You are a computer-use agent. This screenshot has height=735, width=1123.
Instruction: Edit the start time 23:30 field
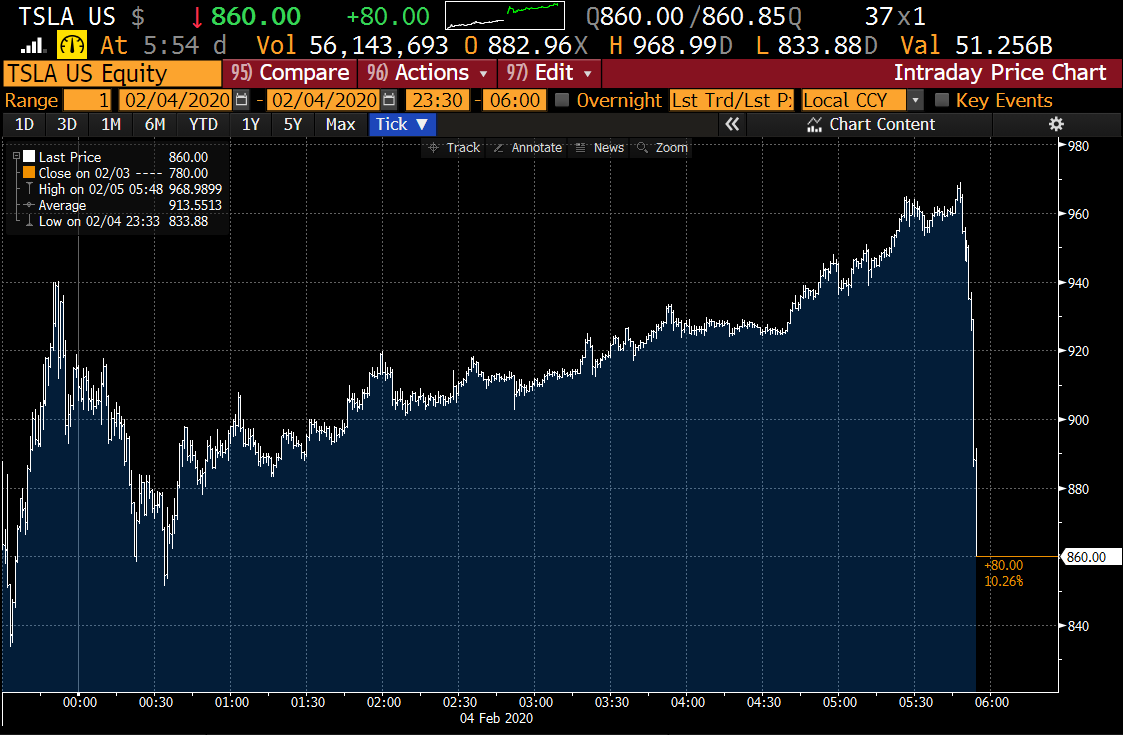tap(437, 100)
